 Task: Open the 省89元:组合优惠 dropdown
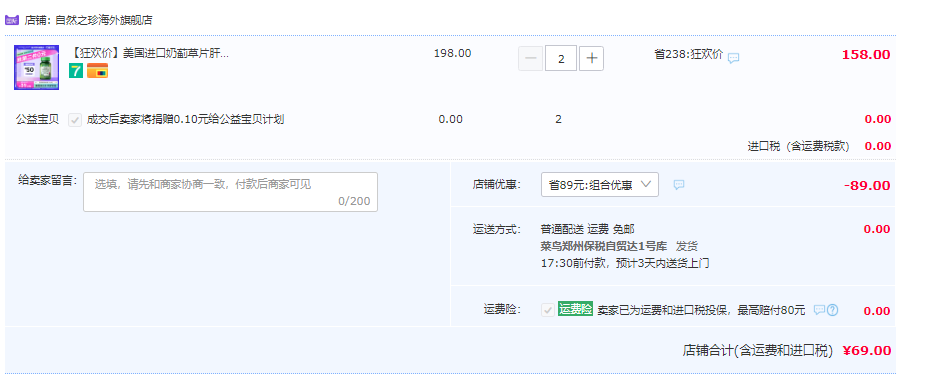pos(599,185)
